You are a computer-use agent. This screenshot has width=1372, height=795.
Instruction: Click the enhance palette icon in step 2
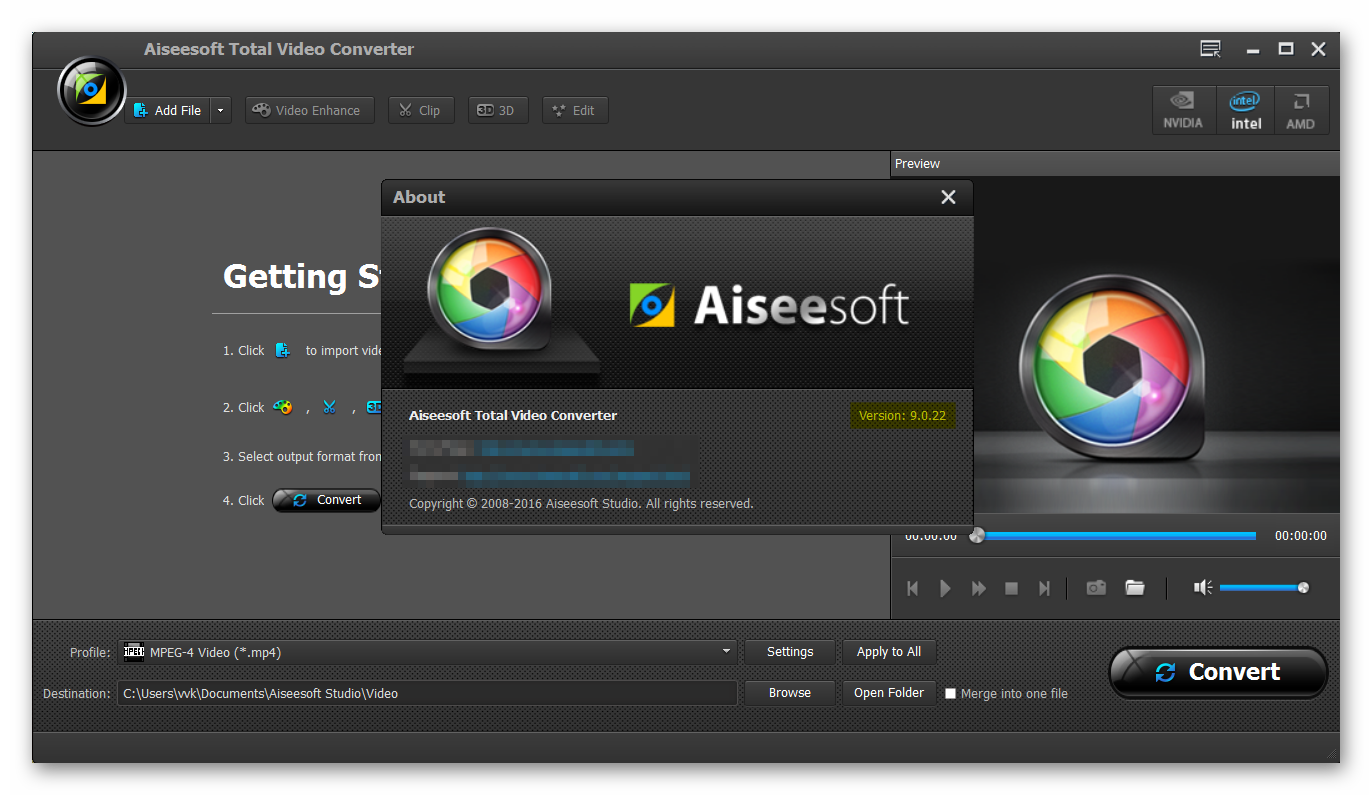click(283, 407)
